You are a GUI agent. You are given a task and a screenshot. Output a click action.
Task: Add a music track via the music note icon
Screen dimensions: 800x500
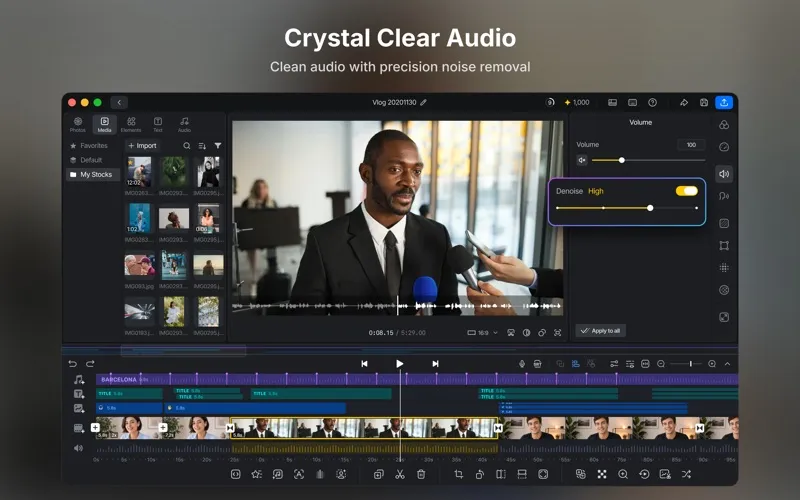pyautogui.click(x=79, y=380)
